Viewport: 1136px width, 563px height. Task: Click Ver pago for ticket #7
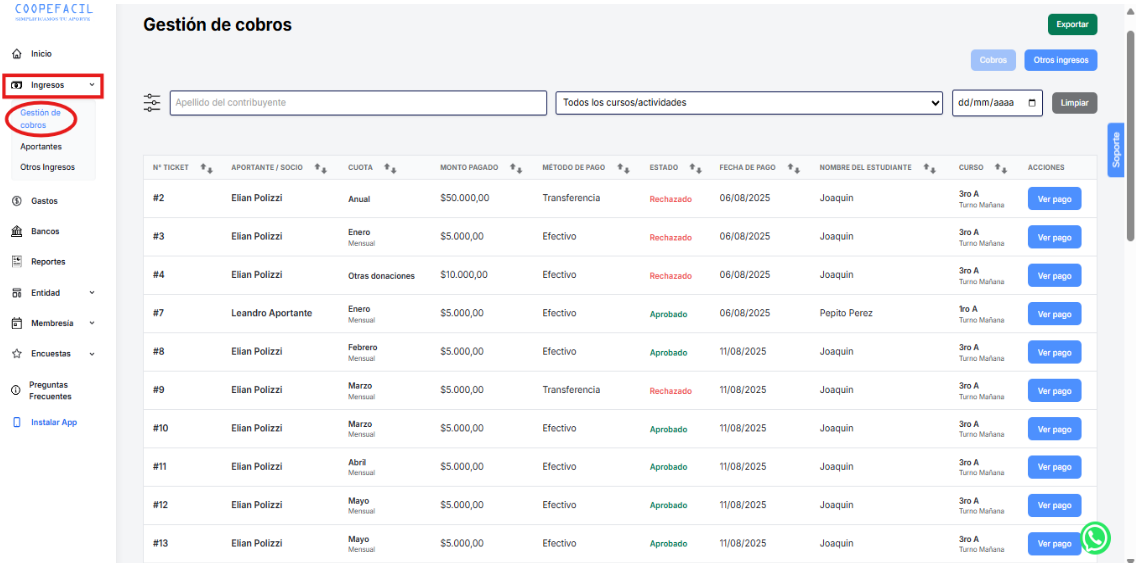pos(1054,314)
